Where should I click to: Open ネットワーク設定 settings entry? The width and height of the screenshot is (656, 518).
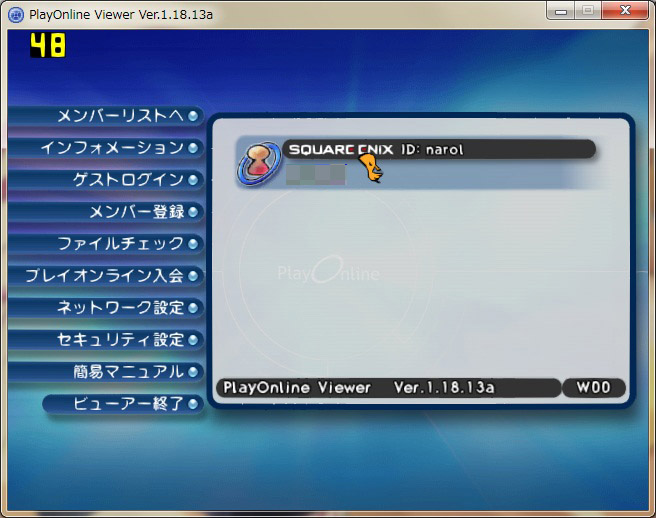(x=105, y=308)
